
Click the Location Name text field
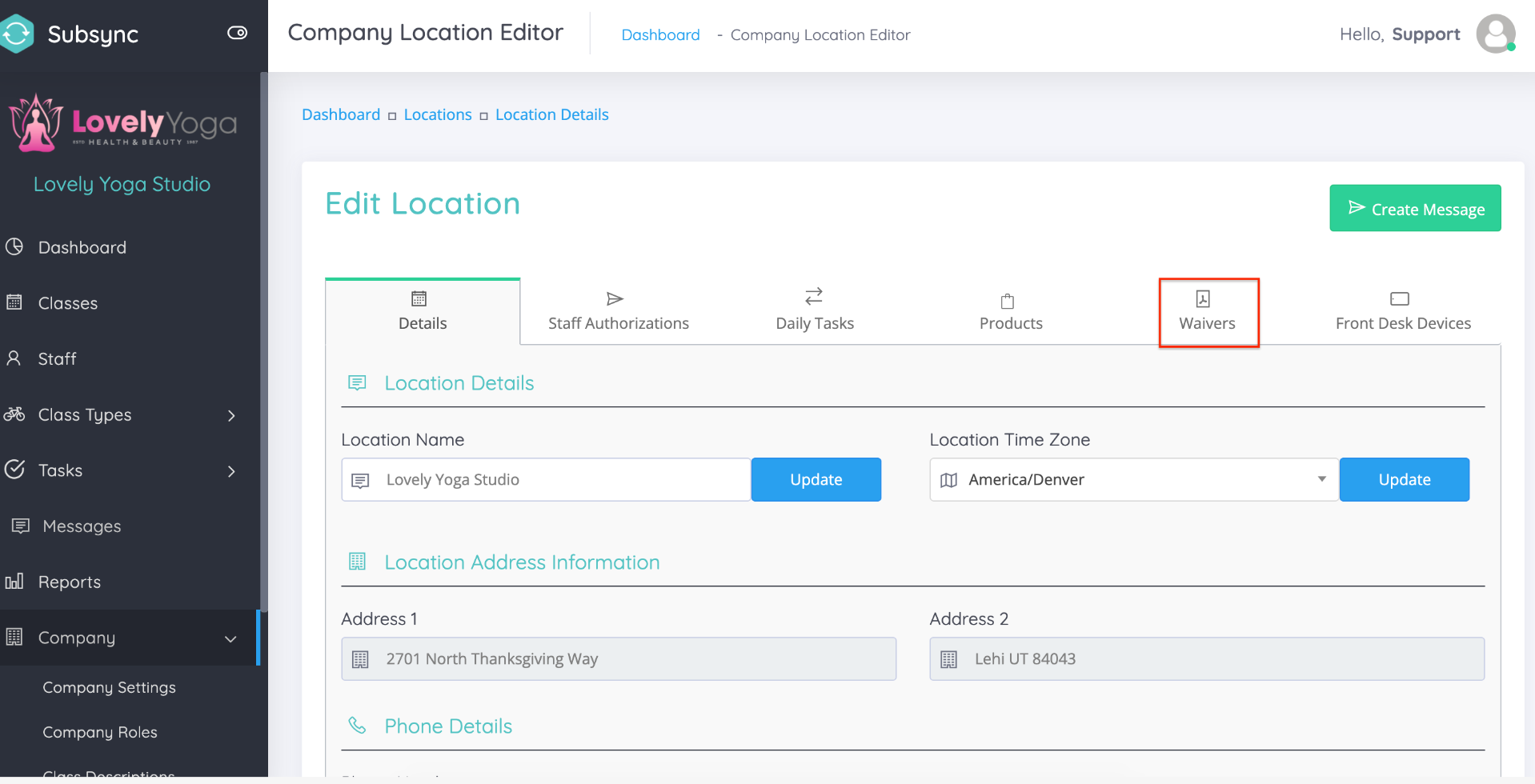click(x=560, y=480)
